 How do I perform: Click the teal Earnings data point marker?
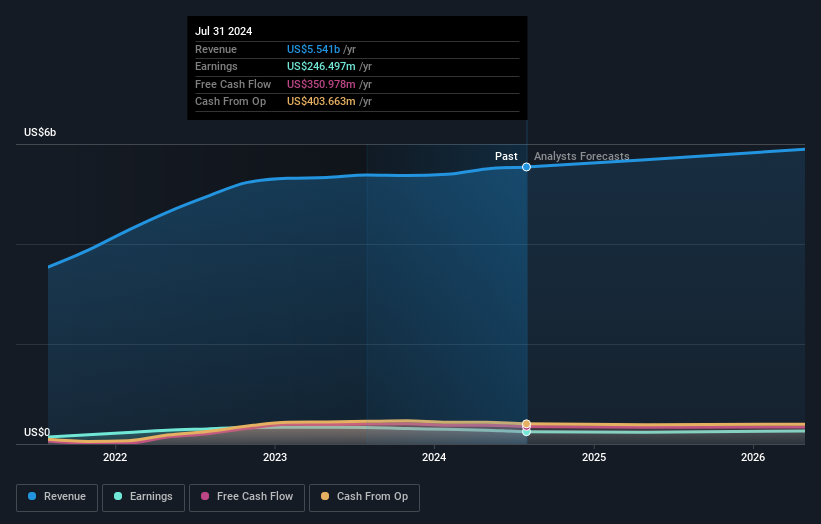(x=526, y=432)
